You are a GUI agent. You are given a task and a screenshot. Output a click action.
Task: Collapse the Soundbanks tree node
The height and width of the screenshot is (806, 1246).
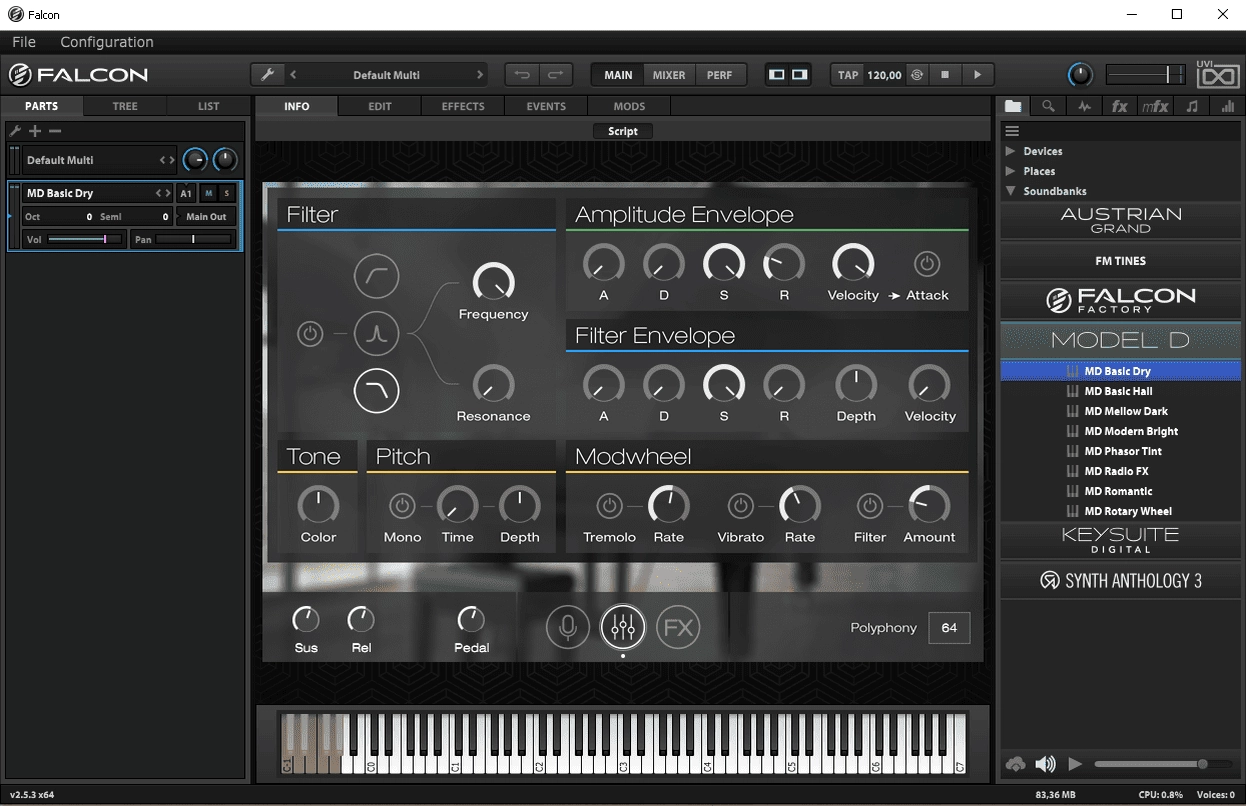[x=1011, y=191]
